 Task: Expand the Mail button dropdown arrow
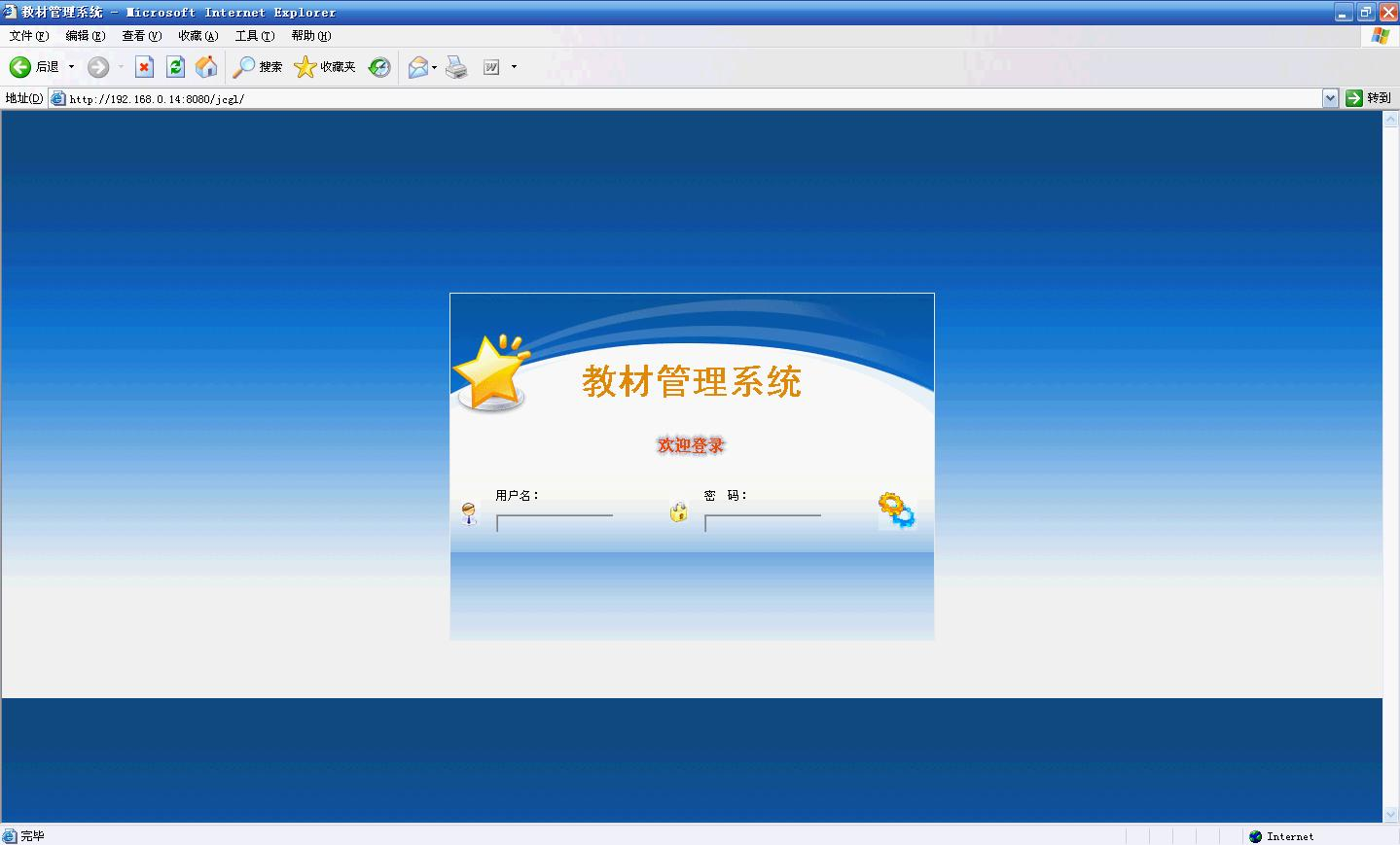coord(434,67)
